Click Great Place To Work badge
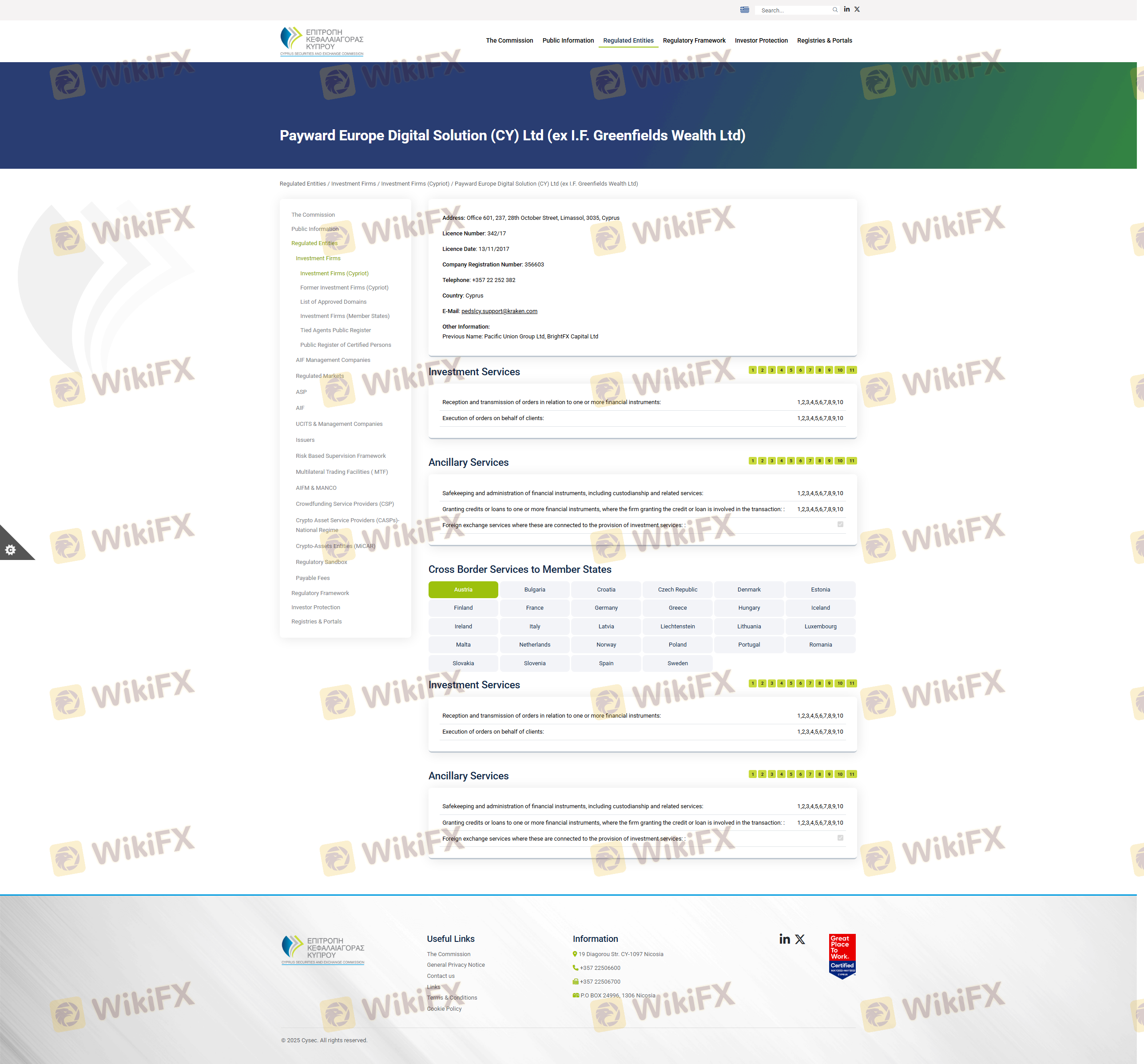Image resolution: width=1144 pixels, height=1064 pixels. 842,956
